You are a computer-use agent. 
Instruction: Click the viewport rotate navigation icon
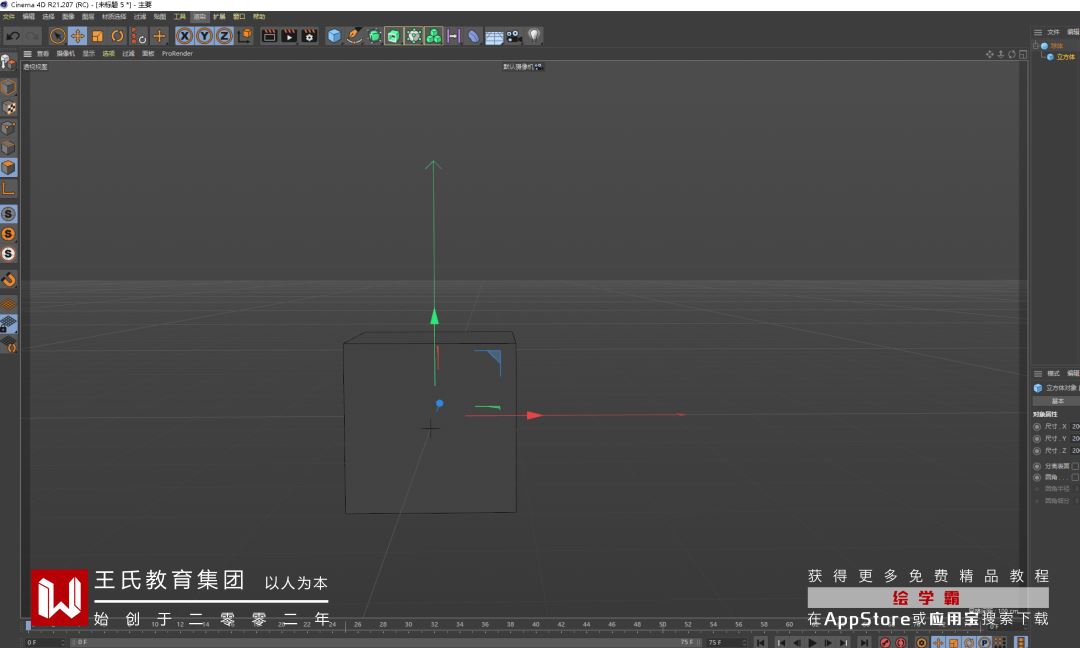pyautogui.click(x=1012, y=54)
